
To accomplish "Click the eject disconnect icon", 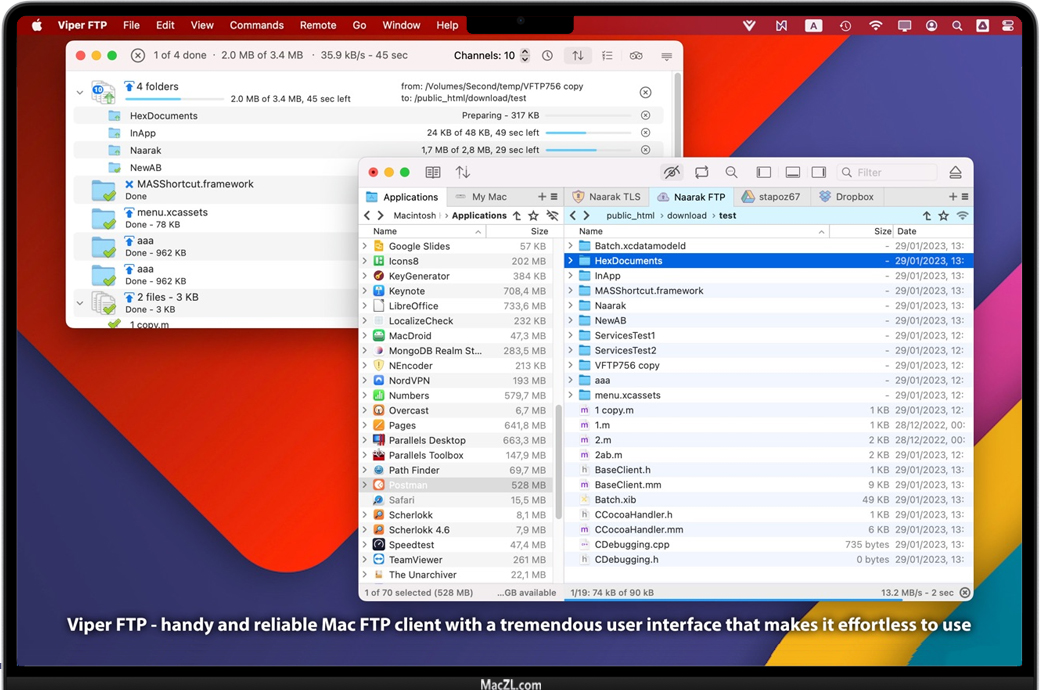I will [955, 172].
